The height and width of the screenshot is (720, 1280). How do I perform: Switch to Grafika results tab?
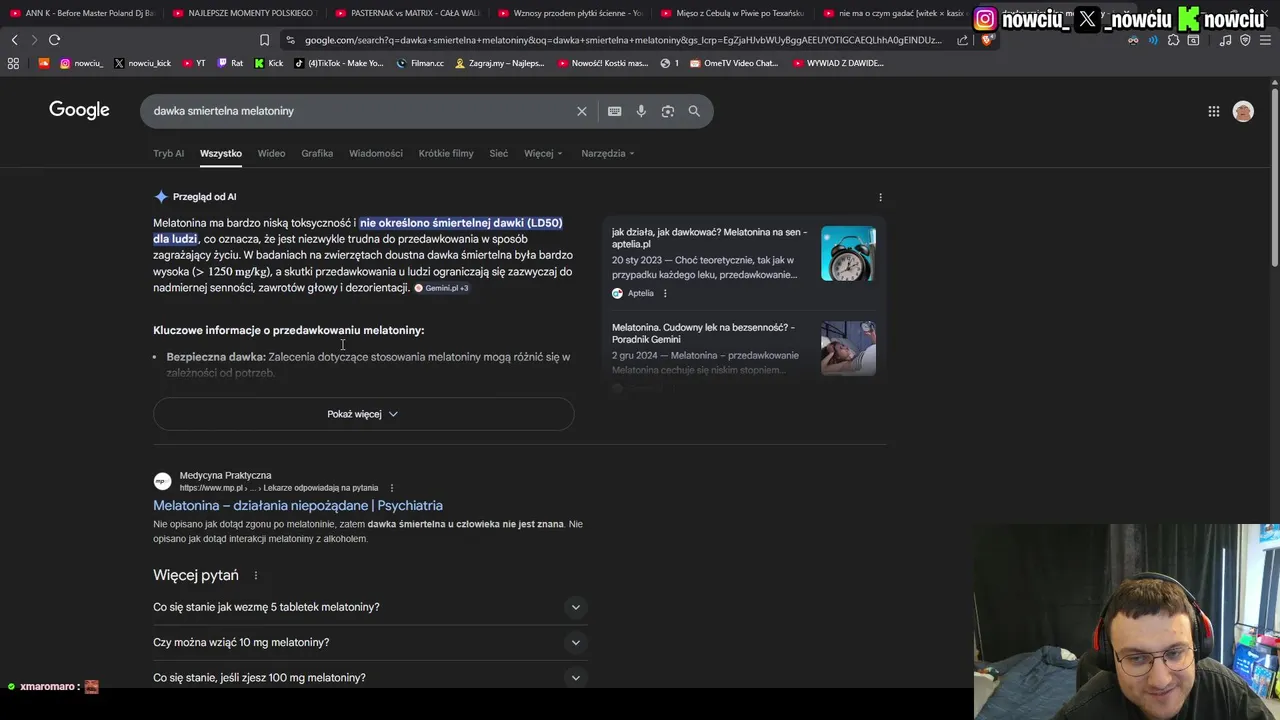[x=317, y=153]
